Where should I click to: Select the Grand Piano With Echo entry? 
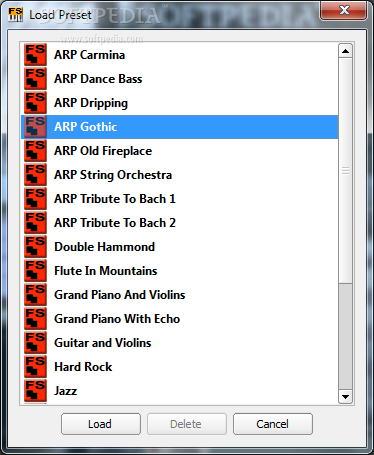179,319
